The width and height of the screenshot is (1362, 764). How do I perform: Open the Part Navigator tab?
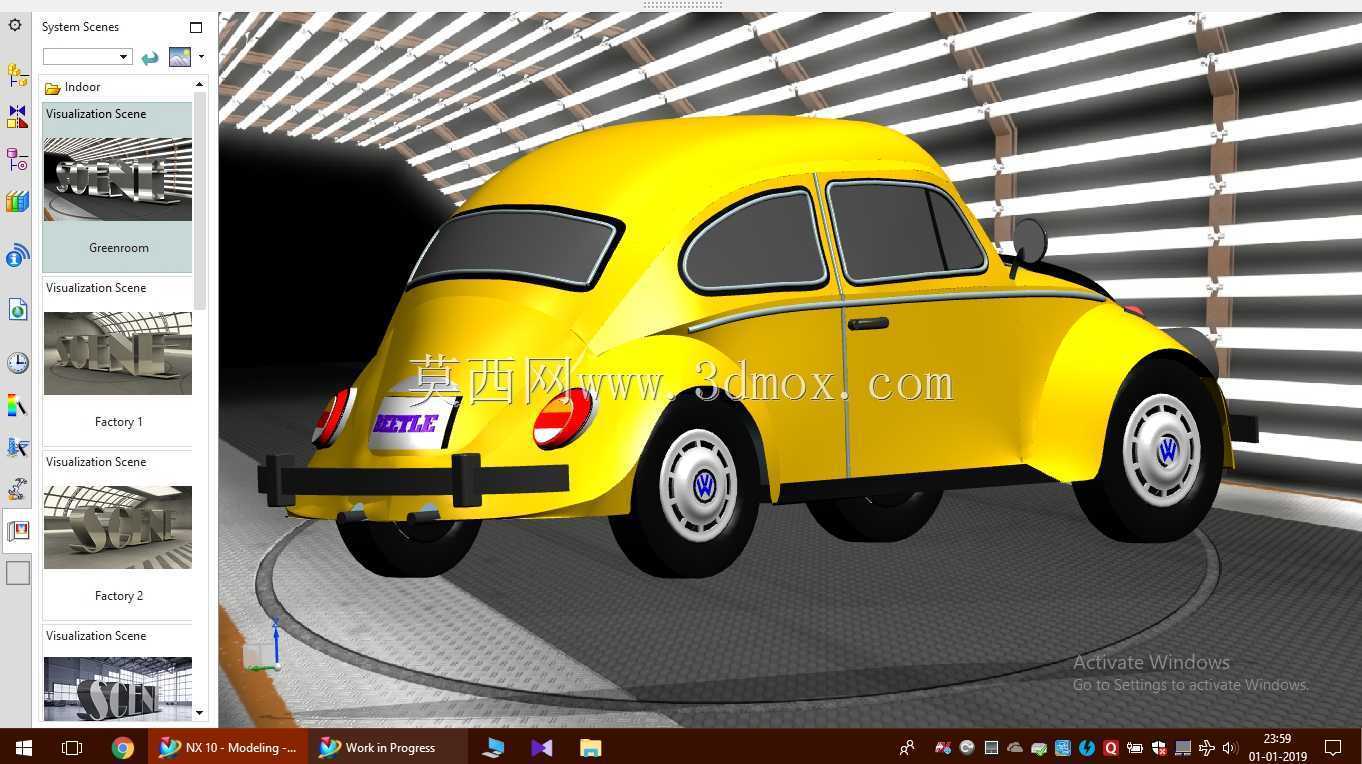pyautogui.click(x=17, y=159)
